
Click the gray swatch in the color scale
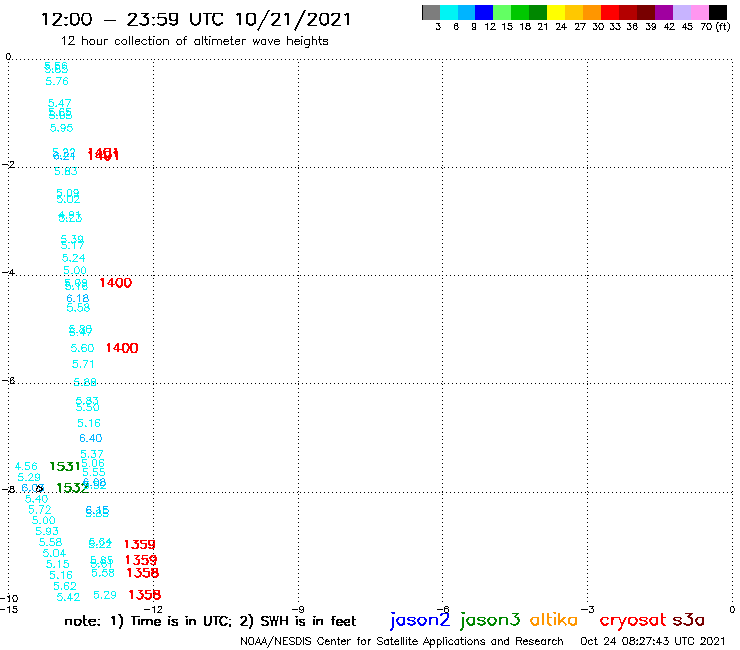click(x=431, y=12)
